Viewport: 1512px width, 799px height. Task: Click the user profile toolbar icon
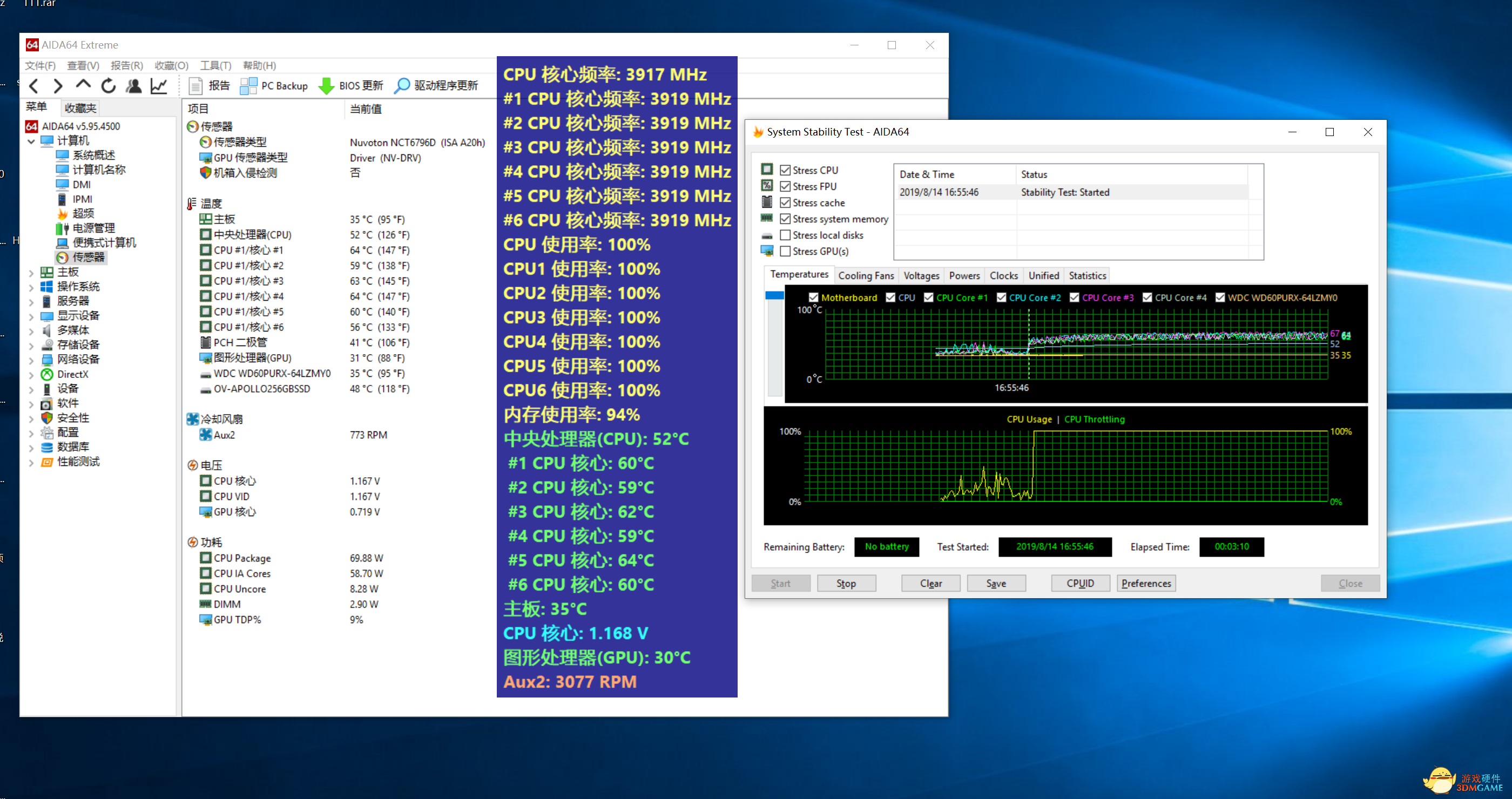(x=134, y=86)
